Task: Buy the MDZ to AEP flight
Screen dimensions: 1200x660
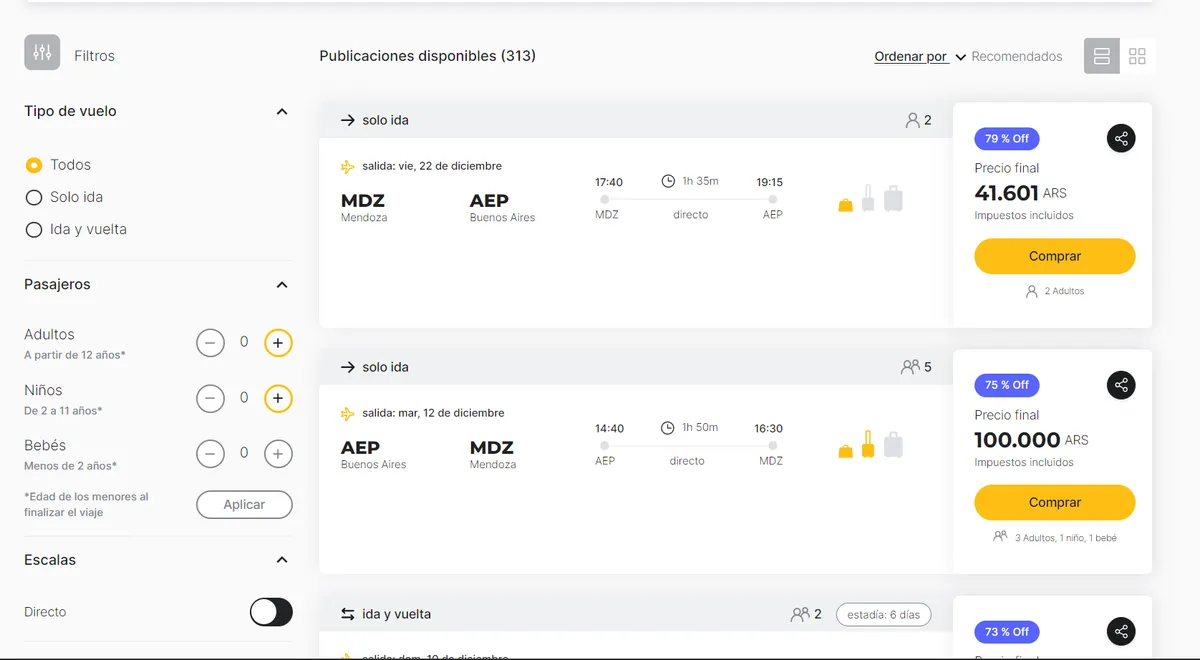Action: 1054,256
